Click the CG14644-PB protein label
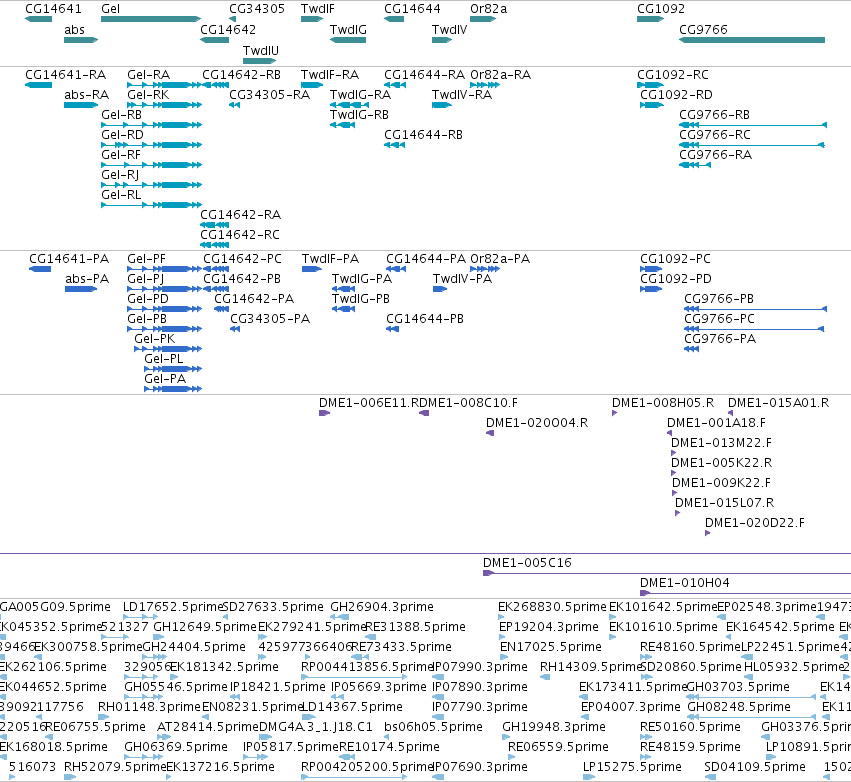The height and width of the screenshot is (782, 851). [x=425, y=319]
